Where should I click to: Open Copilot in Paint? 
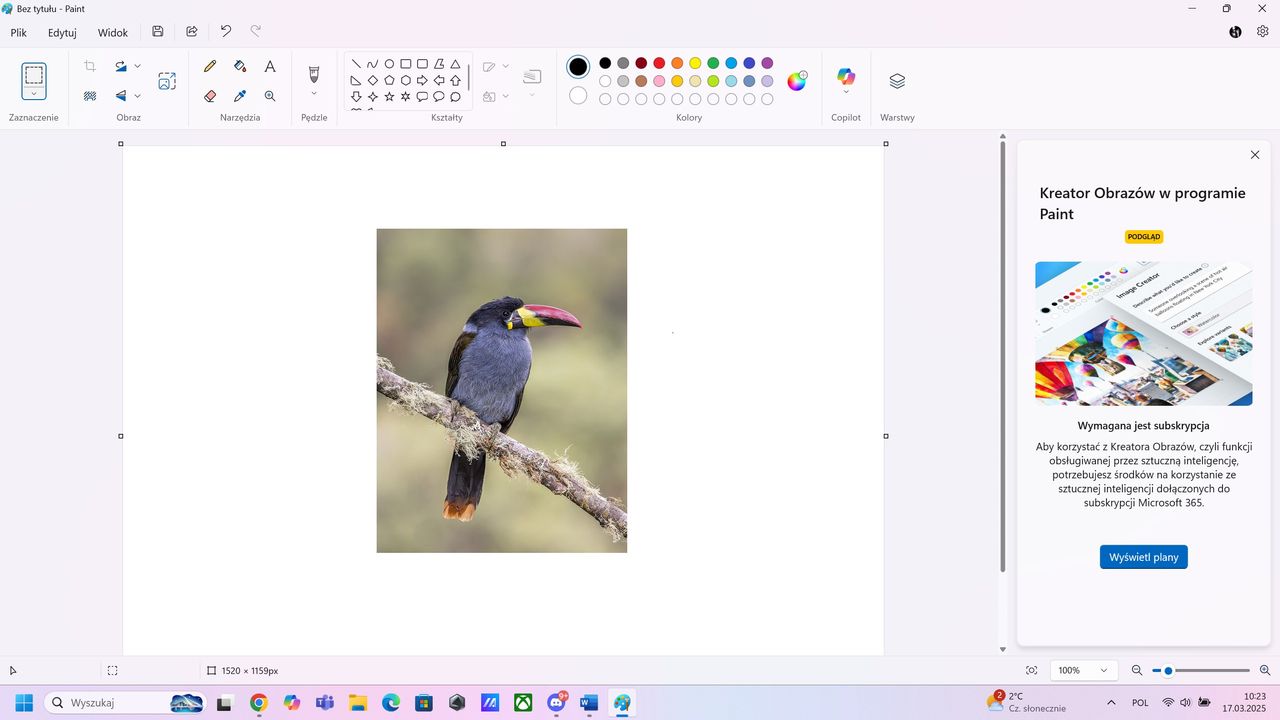point(845,76)
